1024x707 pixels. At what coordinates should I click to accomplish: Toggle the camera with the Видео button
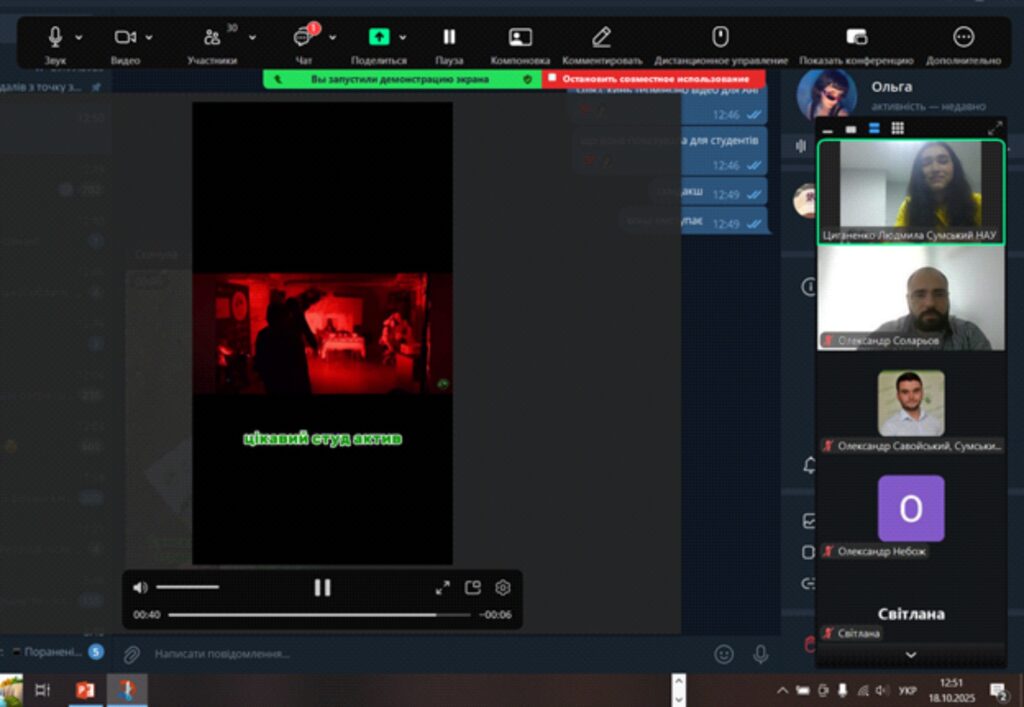pos(125,37)
